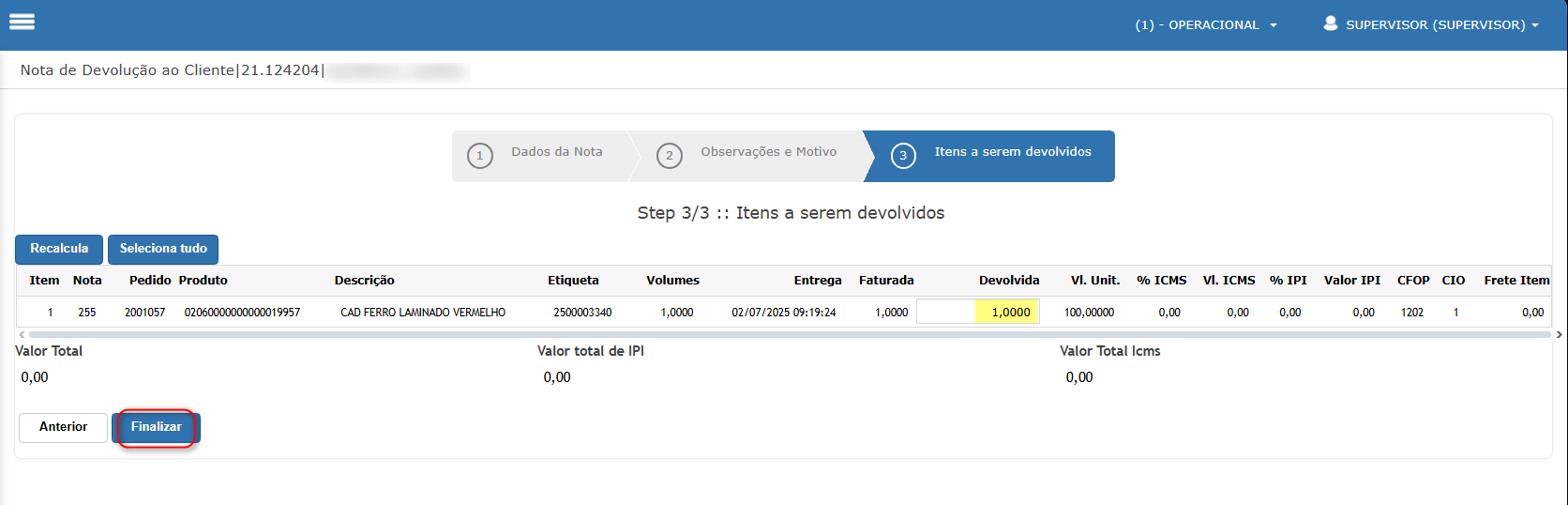The image size is (1568, 505).
Task: Open the hamburger navigation menu
Action: pos(22,22)
